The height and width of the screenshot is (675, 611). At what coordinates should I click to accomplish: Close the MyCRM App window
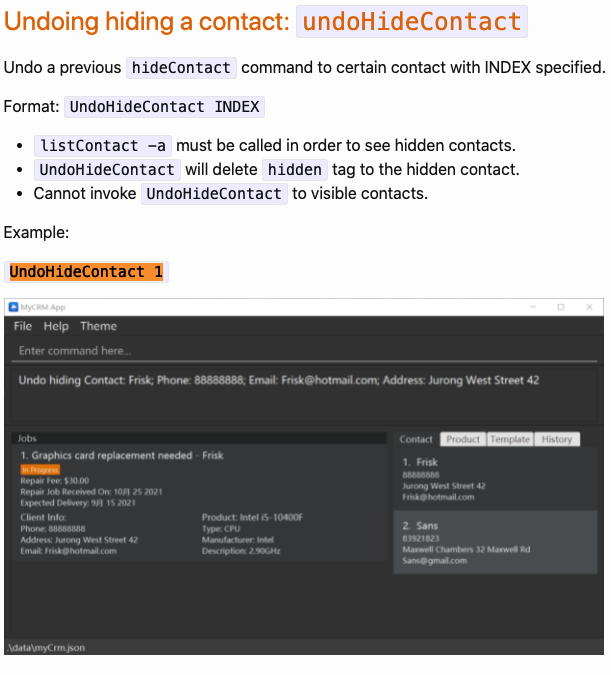click(589, 307)
